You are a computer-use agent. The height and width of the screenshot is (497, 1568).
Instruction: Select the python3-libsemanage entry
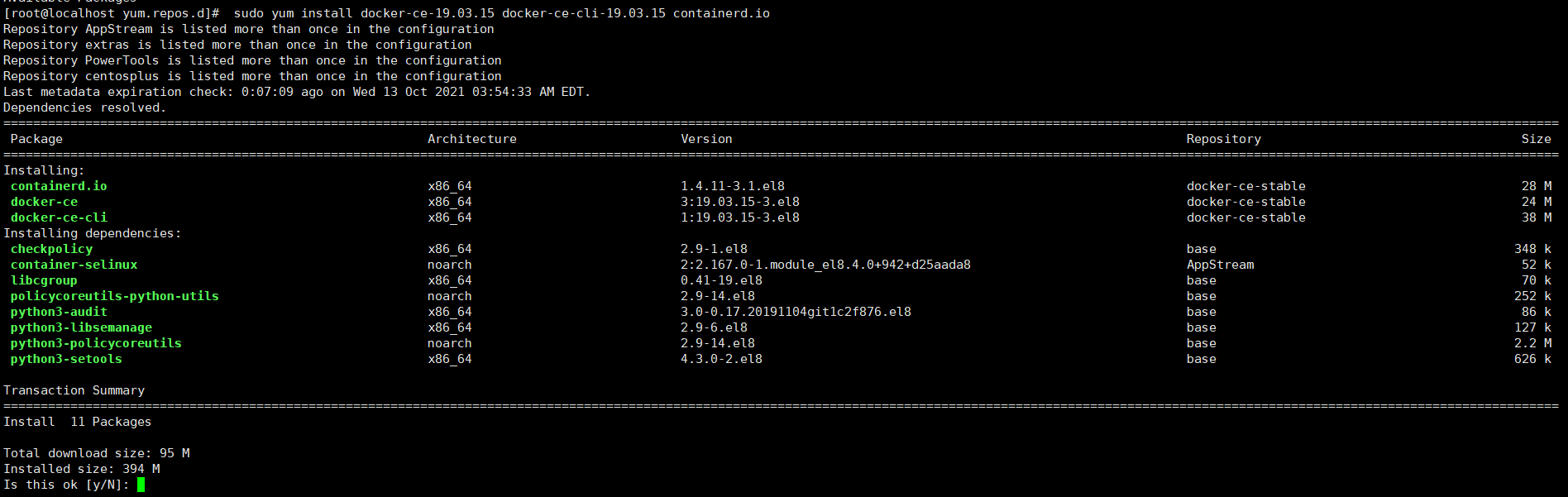(81, 327)
